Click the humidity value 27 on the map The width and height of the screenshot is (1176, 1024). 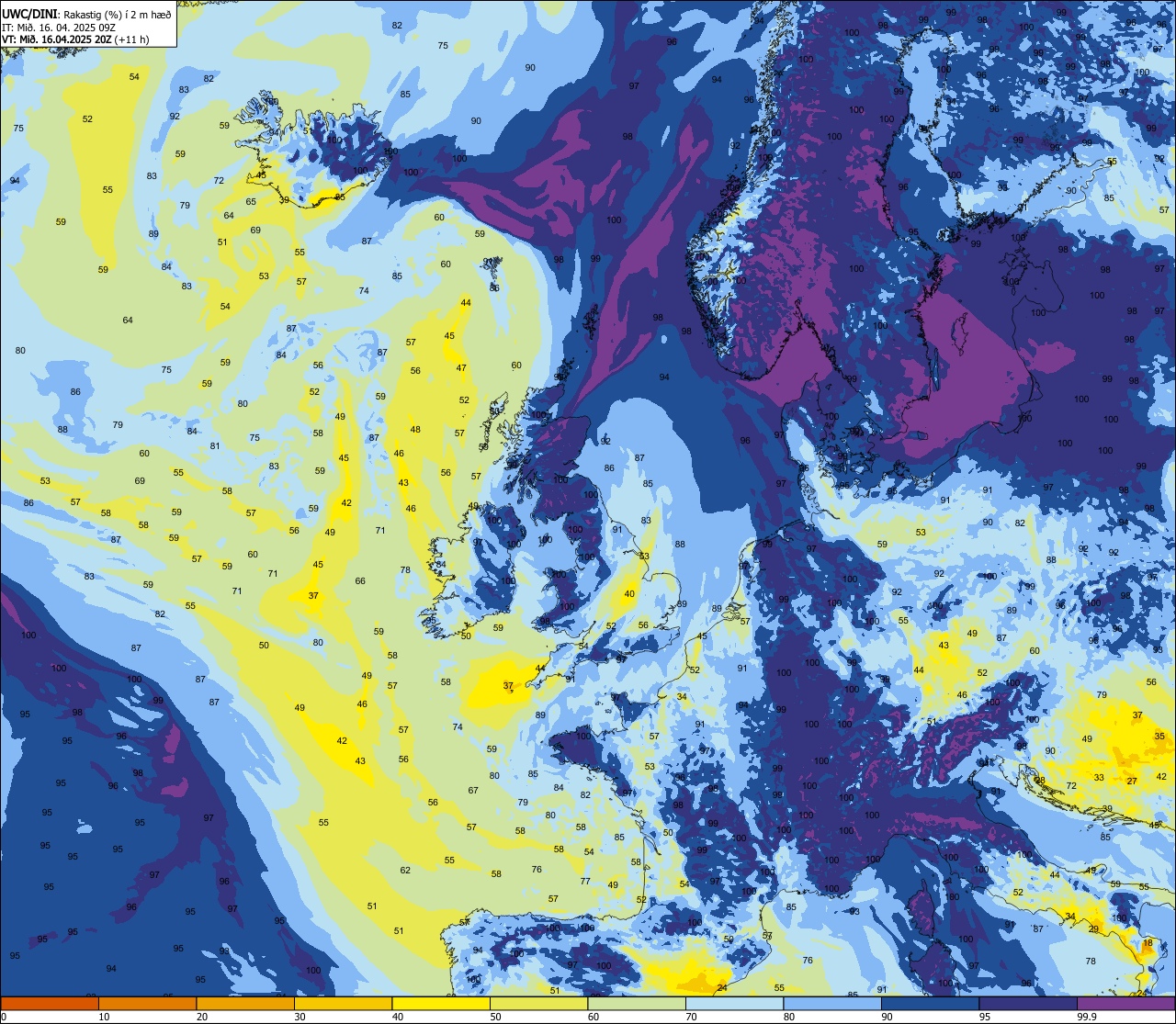click(x=1132, y=782)
